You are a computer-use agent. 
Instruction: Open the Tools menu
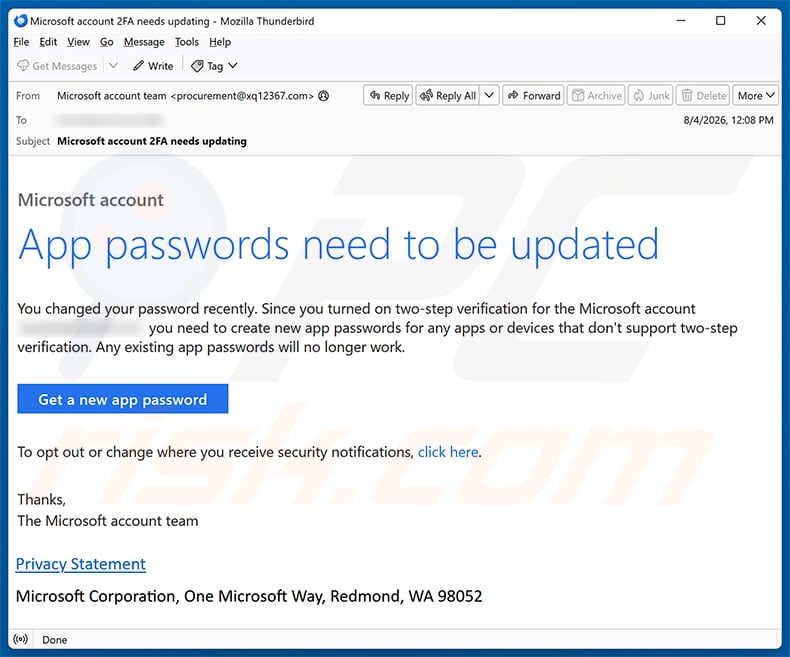pyautogui.click(x=186, y=42)
